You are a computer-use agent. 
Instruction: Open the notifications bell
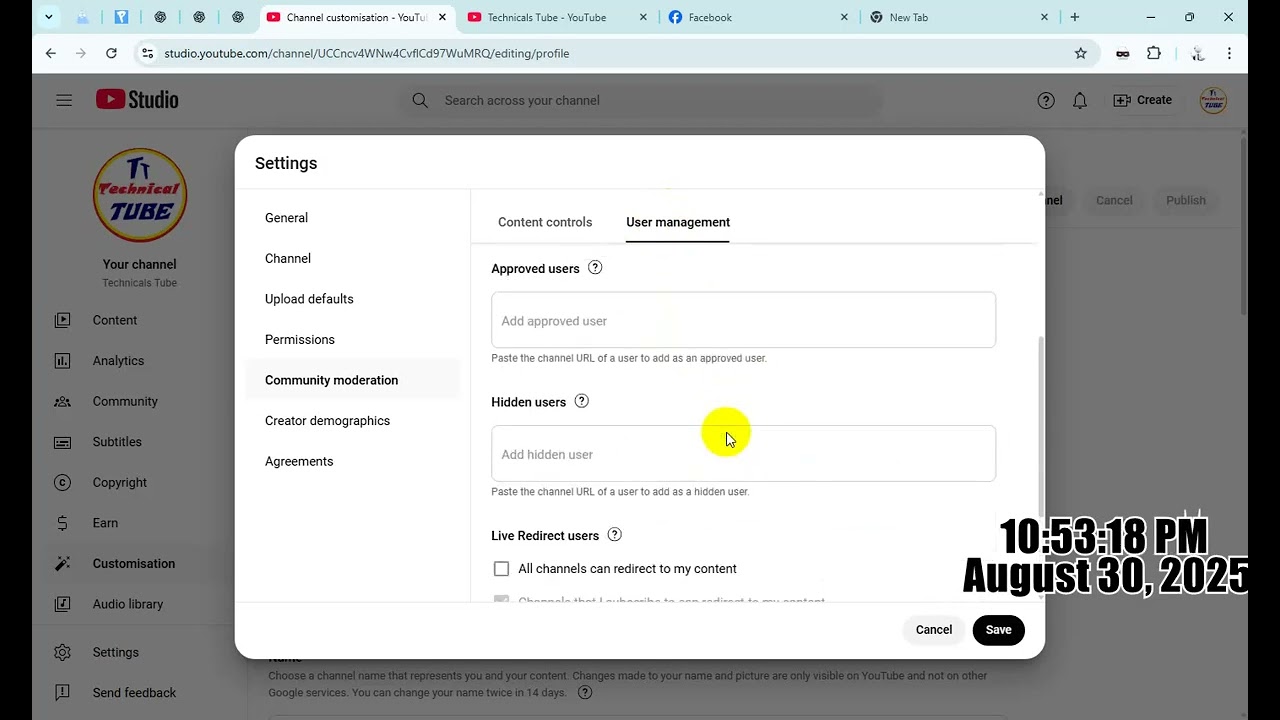tap(1080, 100)
